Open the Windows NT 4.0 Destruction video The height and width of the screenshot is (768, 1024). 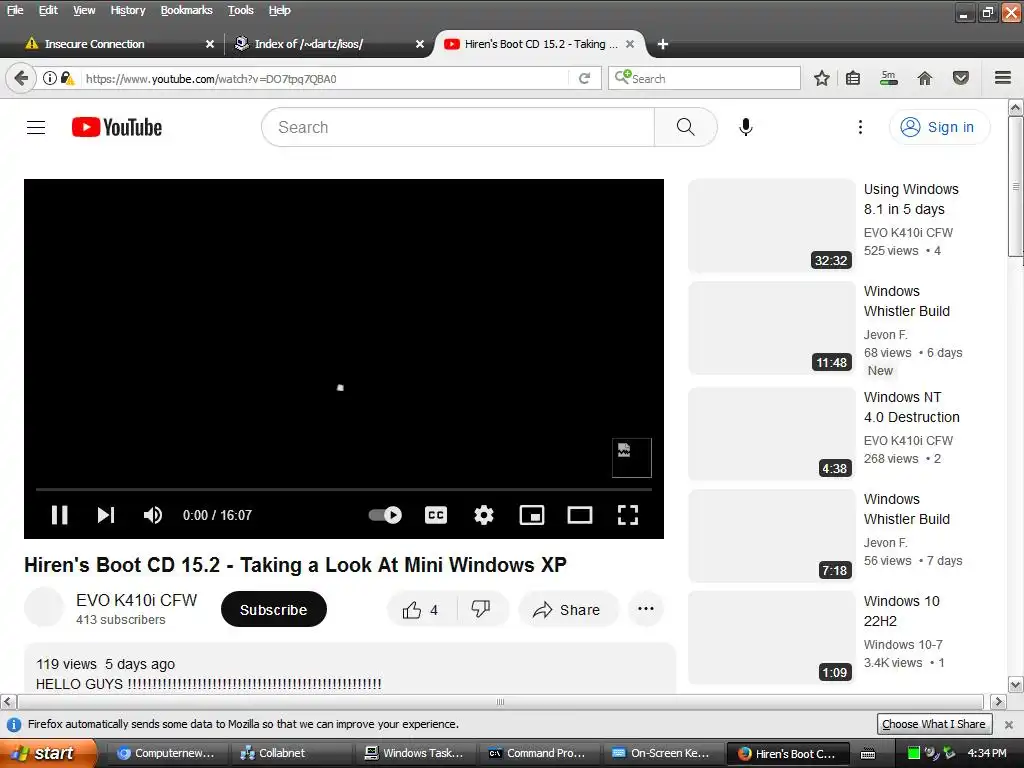coord(911,407)
